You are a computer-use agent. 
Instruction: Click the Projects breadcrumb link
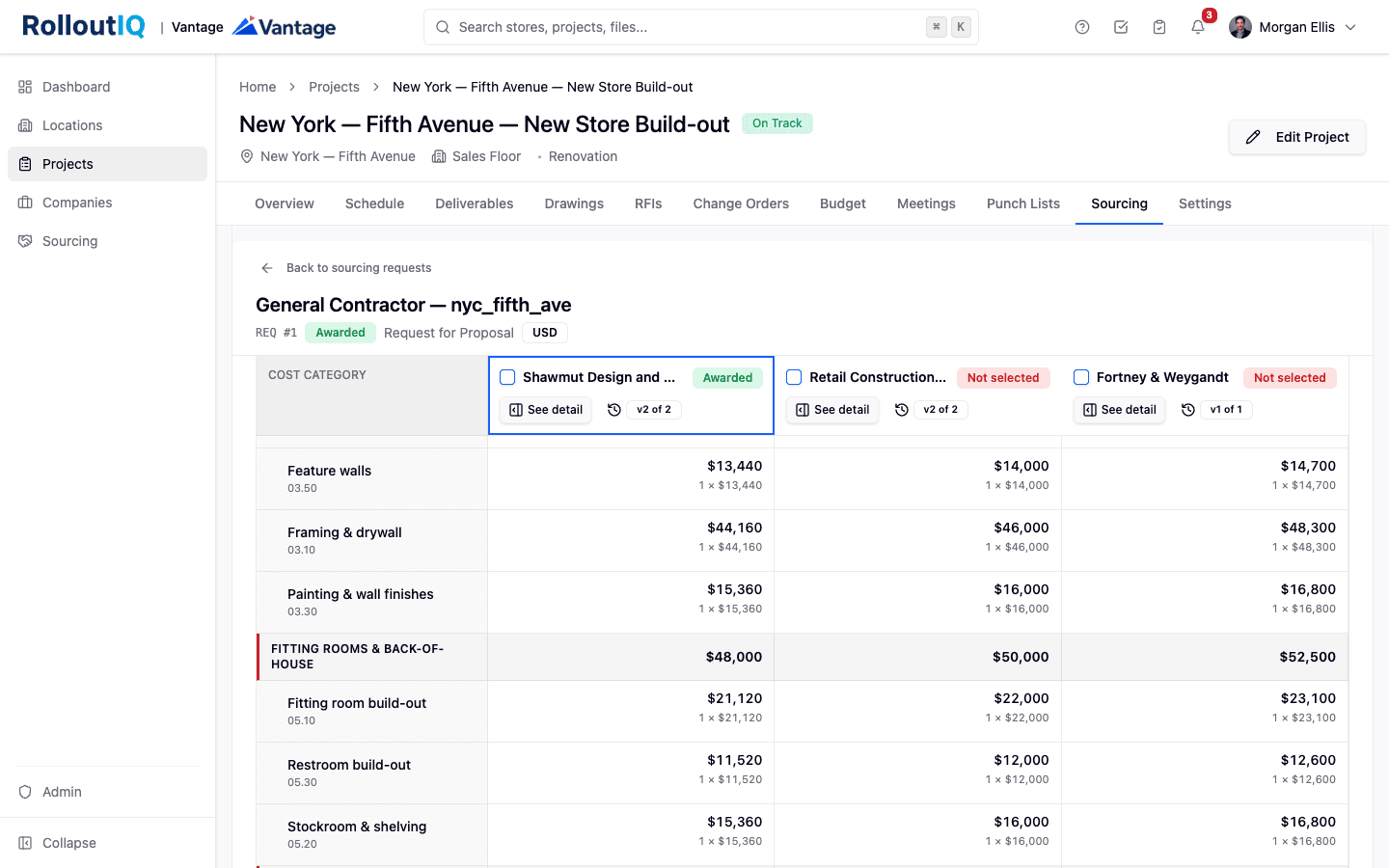334,87
